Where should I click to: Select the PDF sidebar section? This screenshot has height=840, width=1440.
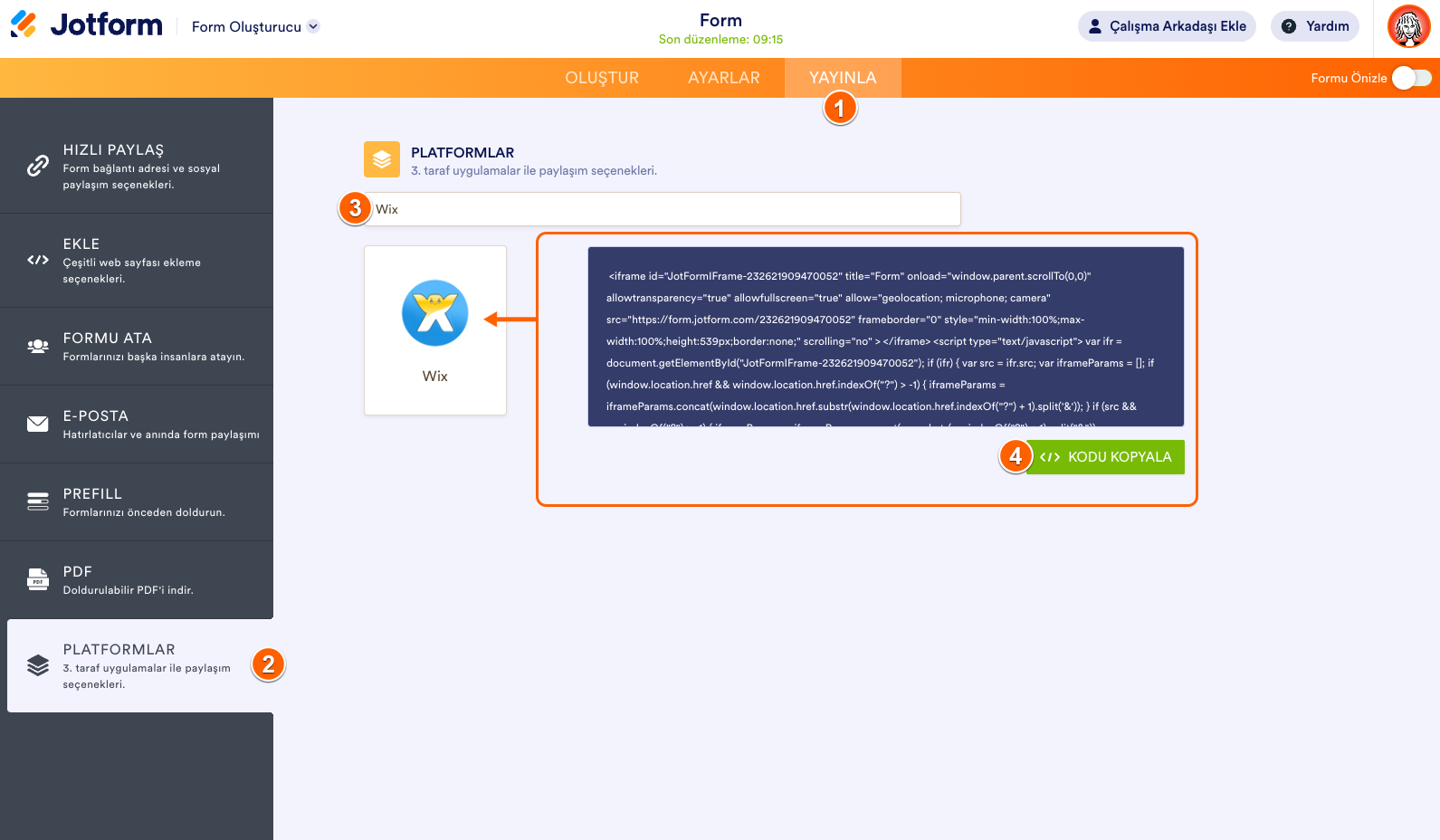[x=137, y=580]
